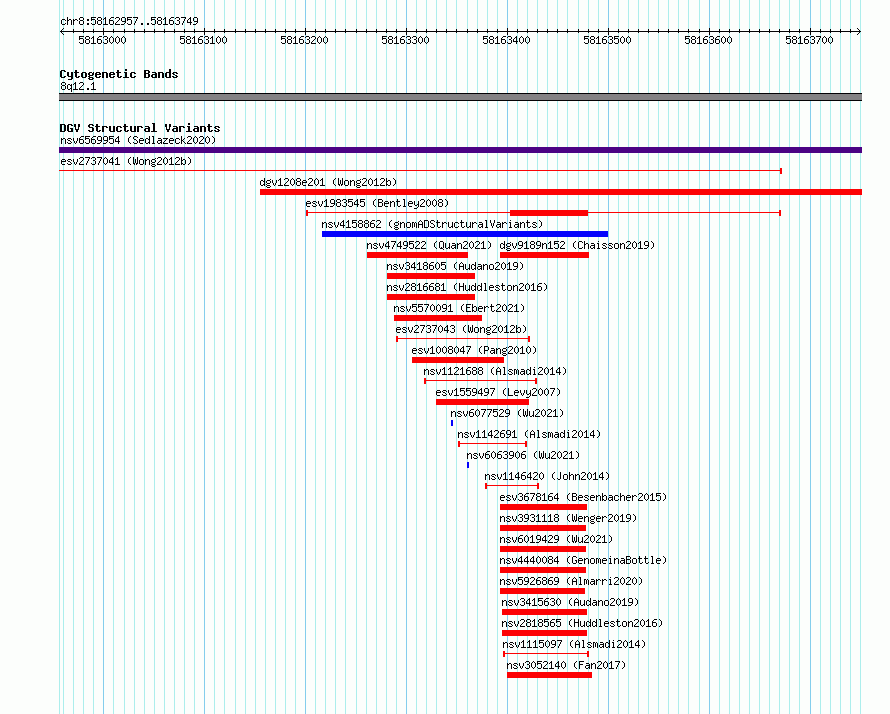This screenshot has height=714, width=890.
Task: Click the red bar under esv1008047
Action: coord(458,360)
